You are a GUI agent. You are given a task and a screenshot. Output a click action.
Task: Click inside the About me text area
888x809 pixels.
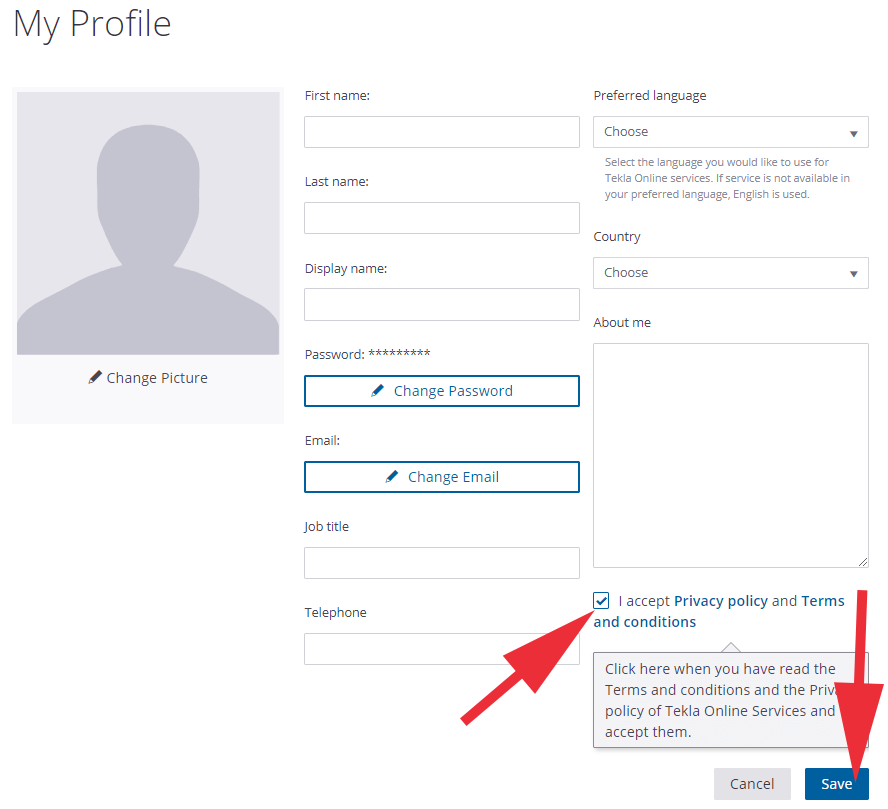(x=731, y=455)
